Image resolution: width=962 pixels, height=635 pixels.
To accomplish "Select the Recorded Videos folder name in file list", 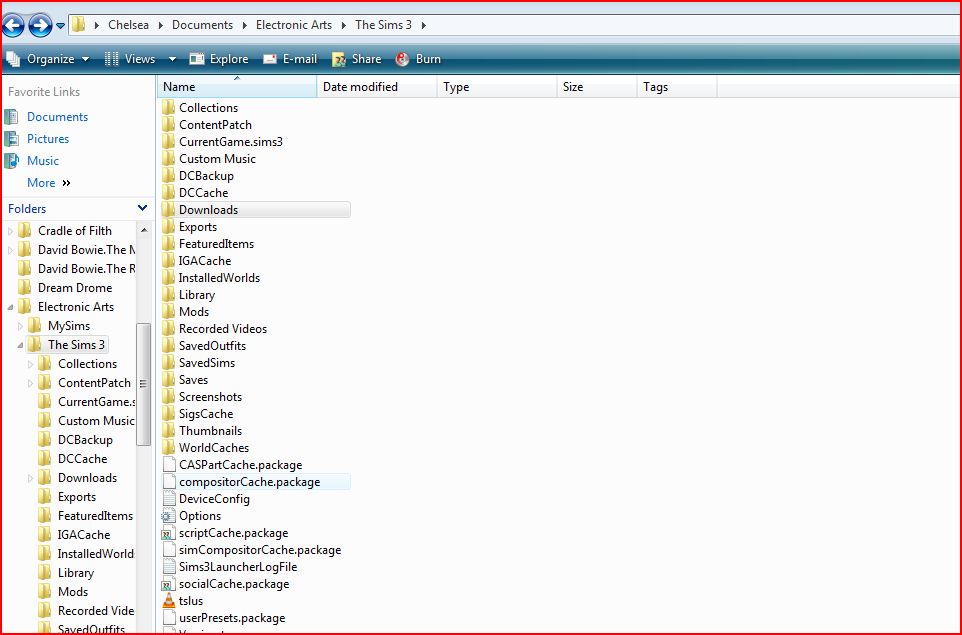I will coord(223,329).
